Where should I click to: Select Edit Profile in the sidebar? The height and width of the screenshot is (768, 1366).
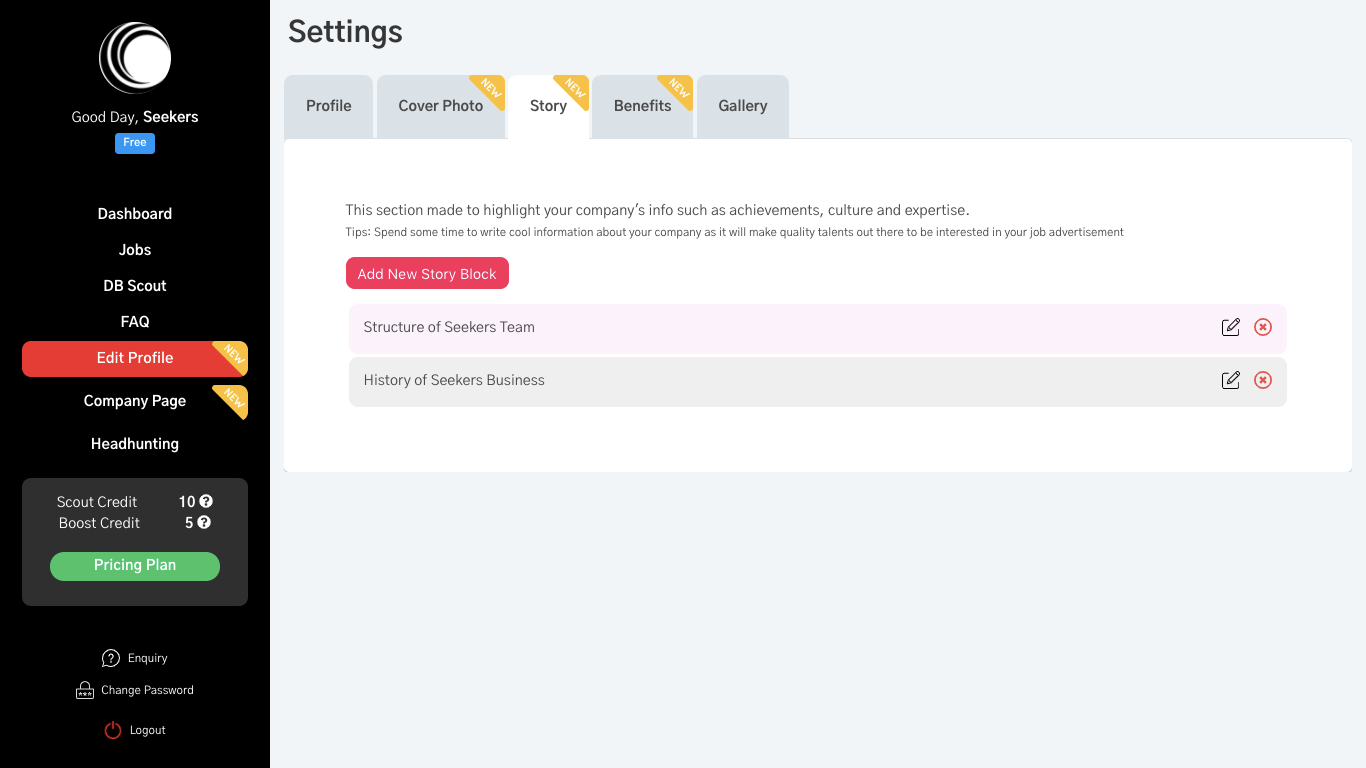135,359
